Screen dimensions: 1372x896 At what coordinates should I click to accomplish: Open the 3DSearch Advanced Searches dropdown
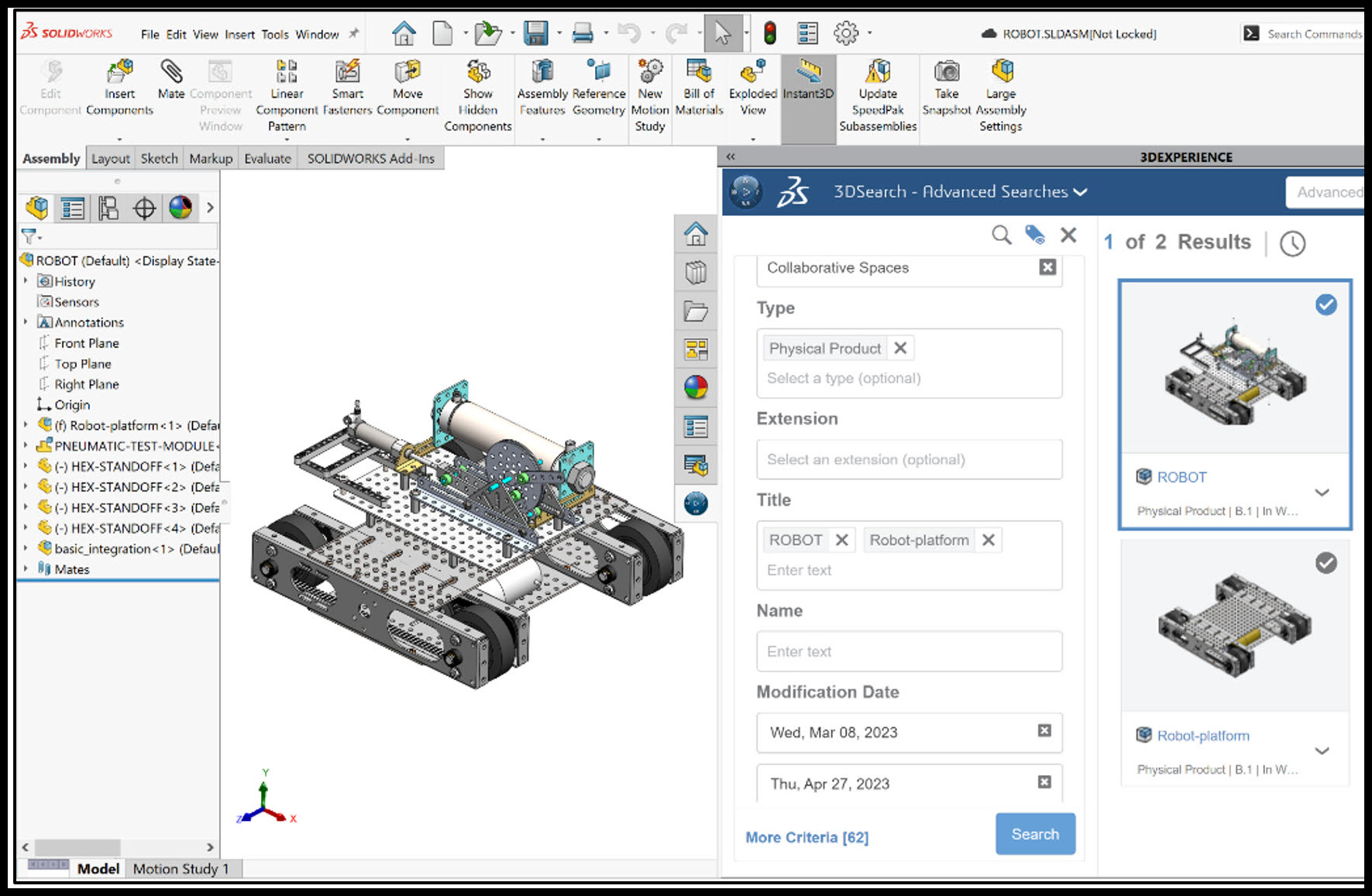(1081, 191)
